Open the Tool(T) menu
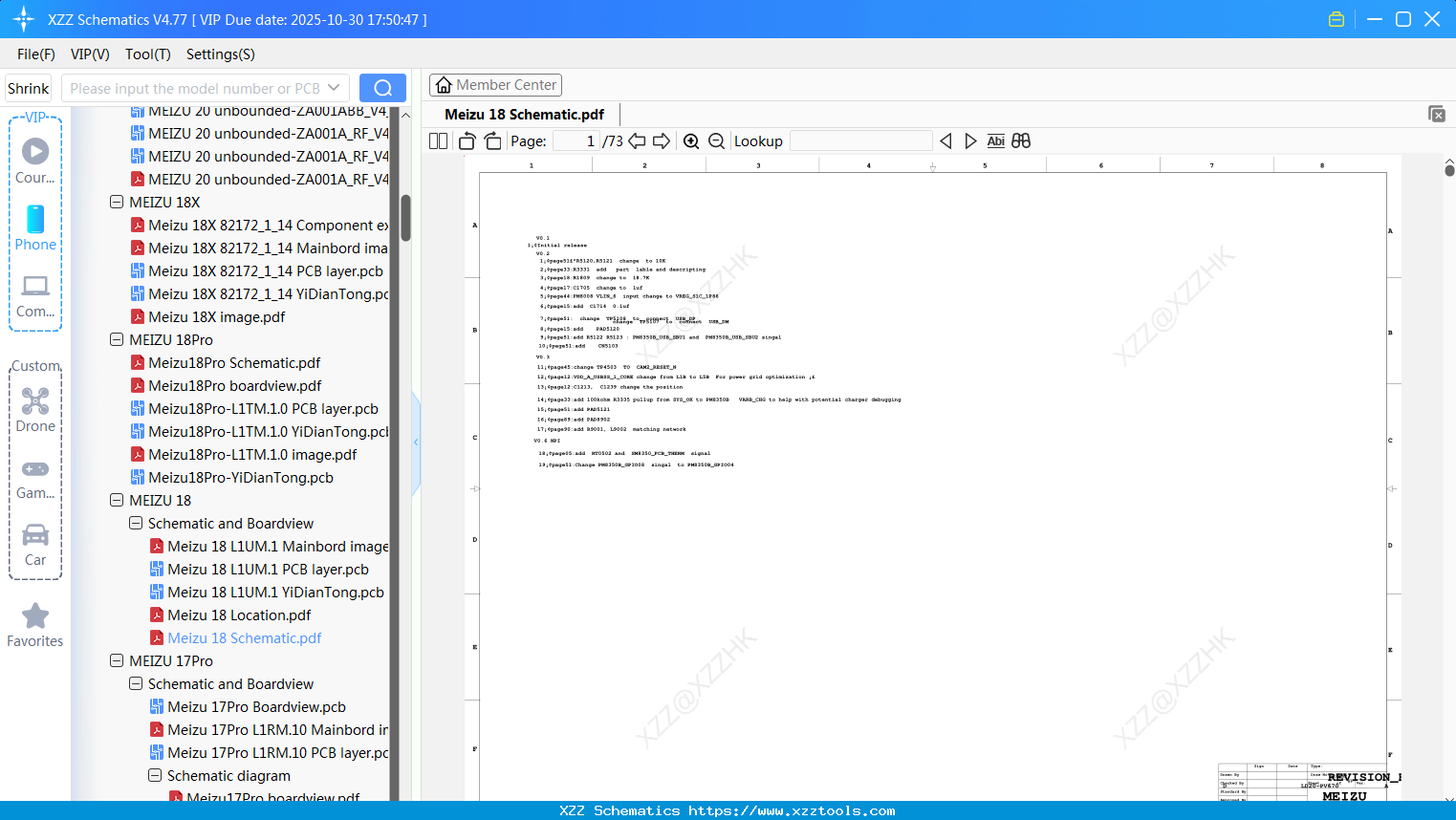The image size is (1456, 820). (x=148, y=54)
